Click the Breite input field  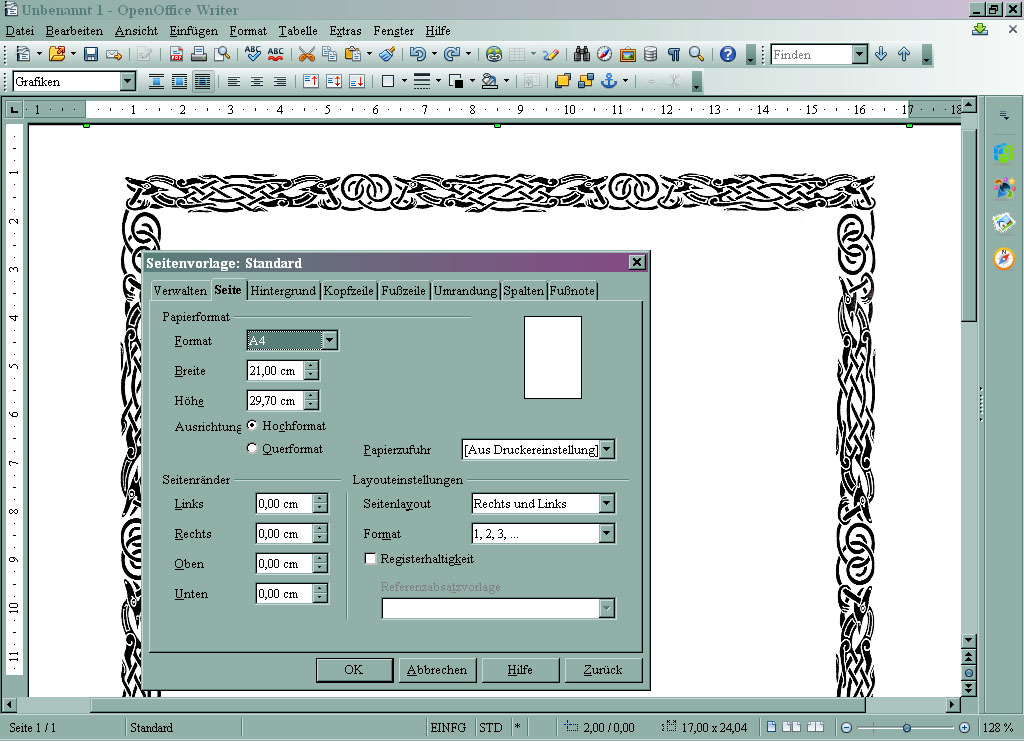275,370
